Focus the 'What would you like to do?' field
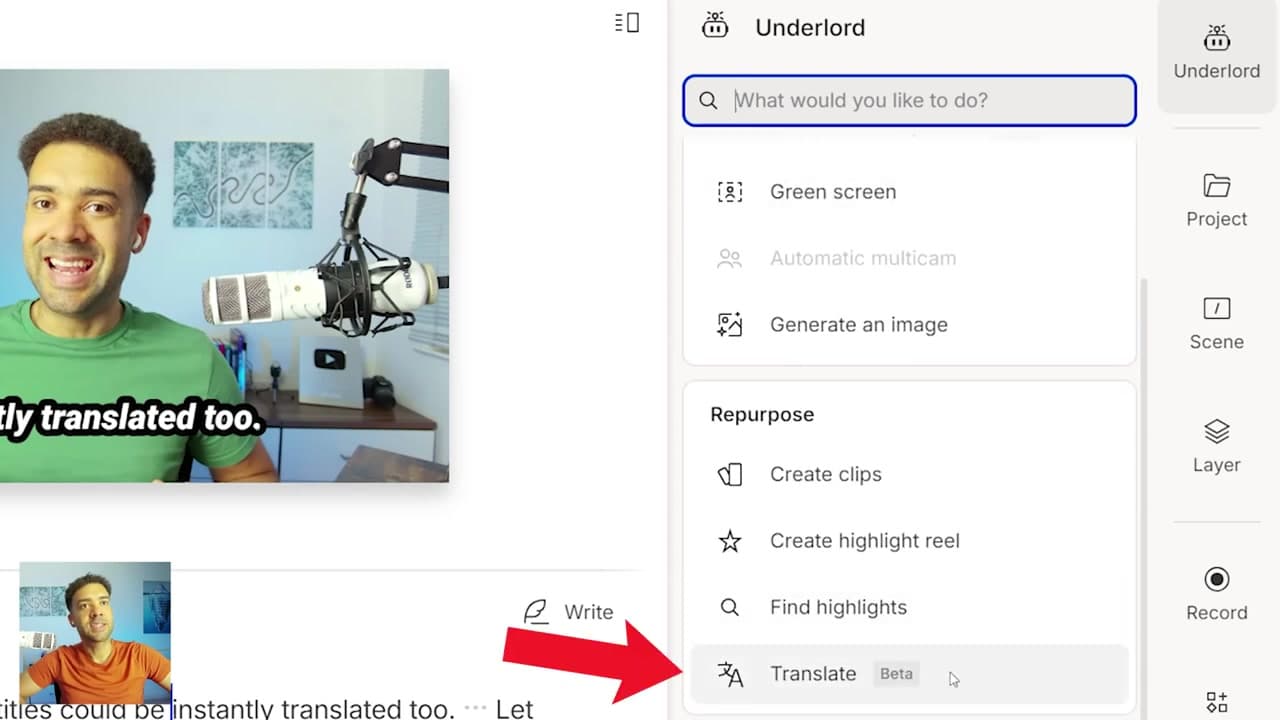This screenshot has width=1280, height=720. (x=909, y=101)
